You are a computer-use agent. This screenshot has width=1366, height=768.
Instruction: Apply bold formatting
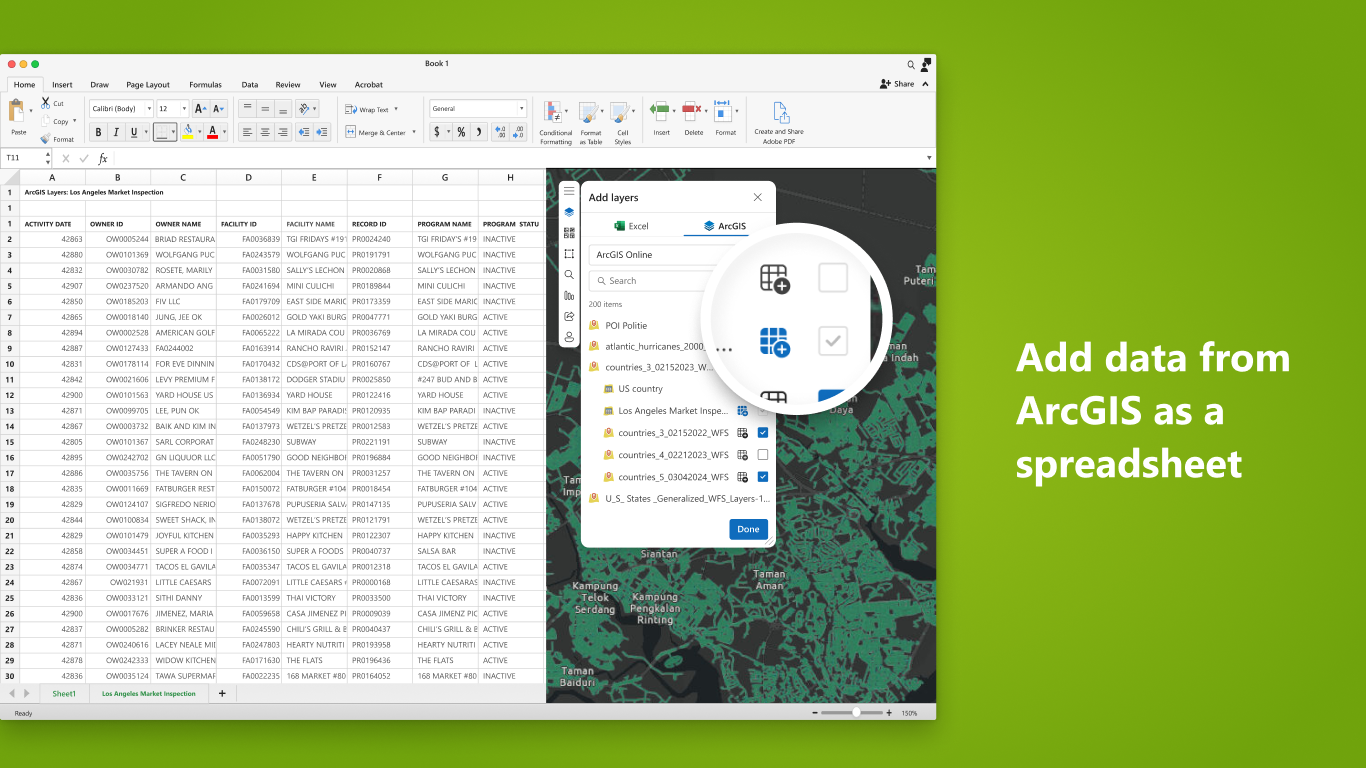point(98,132)
